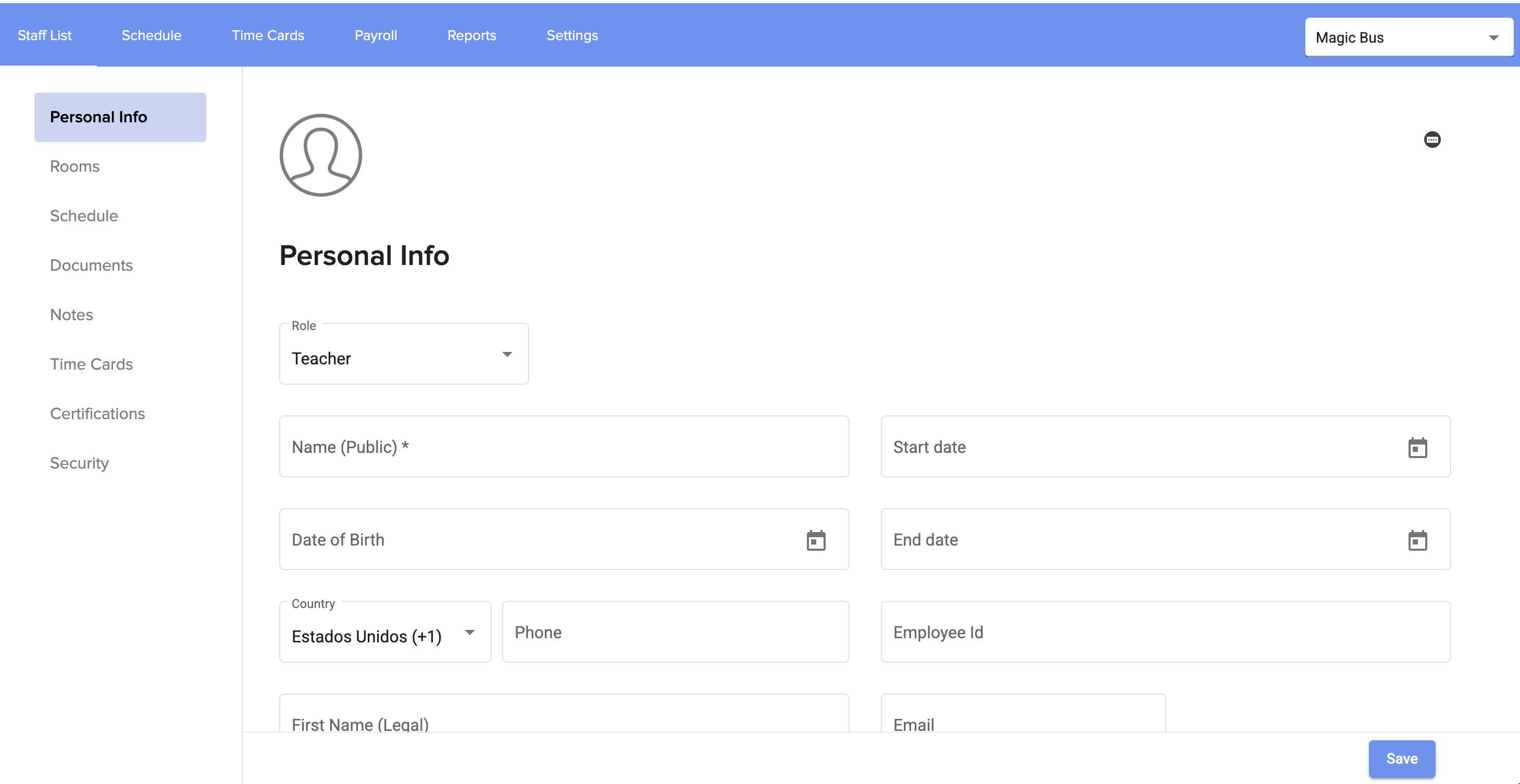The width and height of the screenshot is (1520, 784).
Task: Click the profile avatar placeholder icon
Action: (320, 155)
